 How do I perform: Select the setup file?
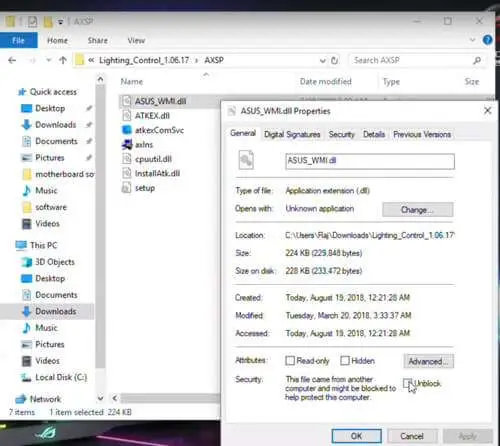[x=138, y=188]
